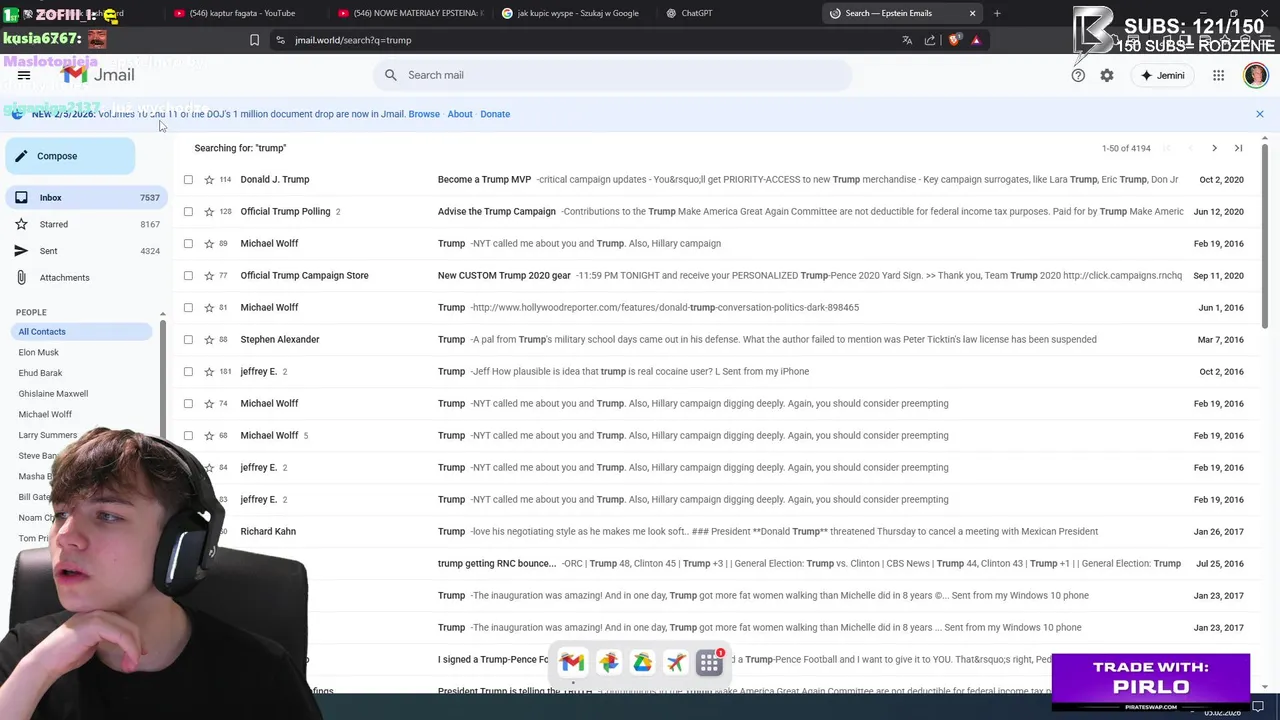Star the Stephen Alexander email
Screen dimensions: 1280x720
(209, 340)
